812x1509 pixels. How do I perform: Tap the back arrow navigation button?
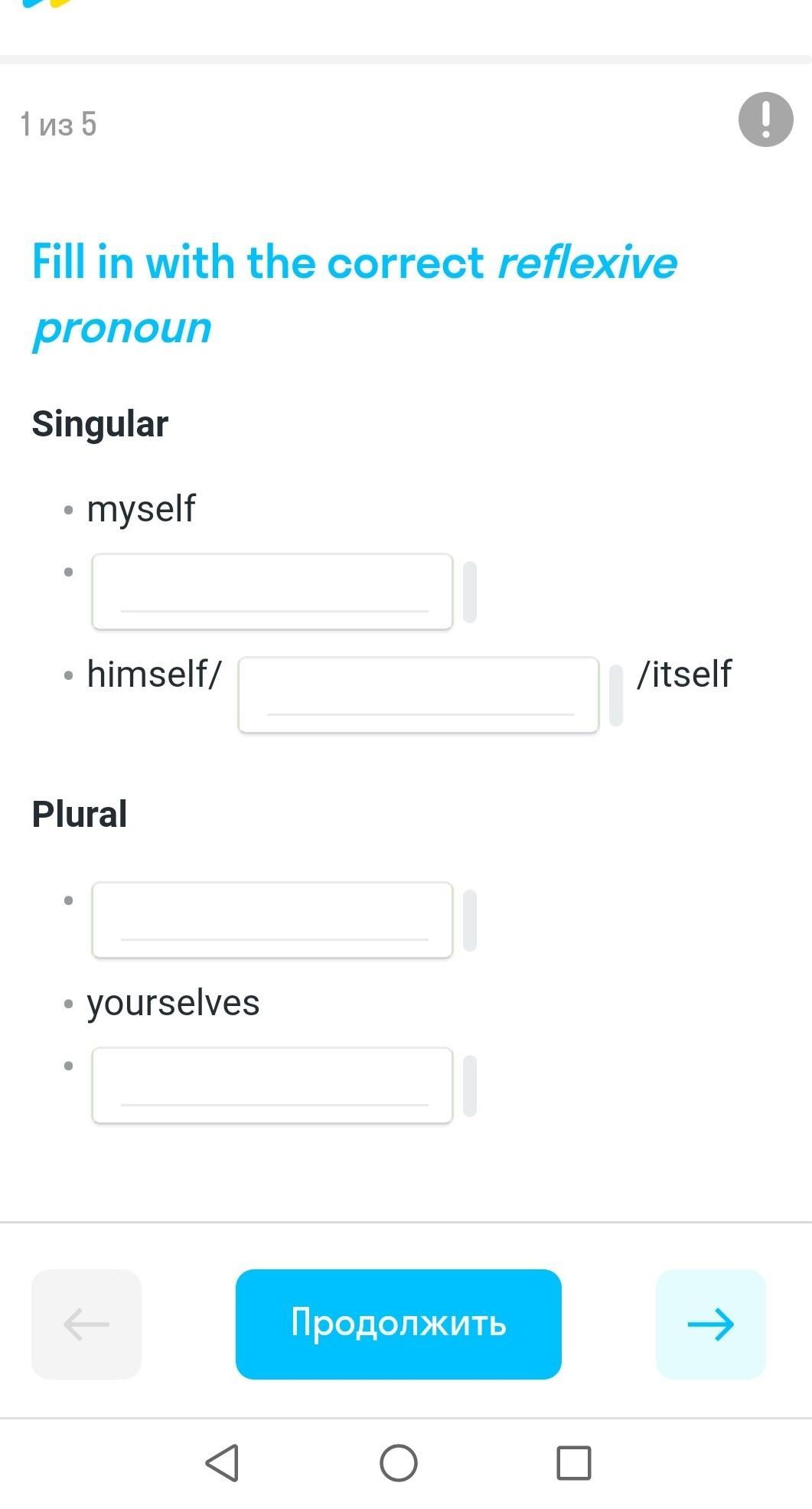coord(86,1324)
